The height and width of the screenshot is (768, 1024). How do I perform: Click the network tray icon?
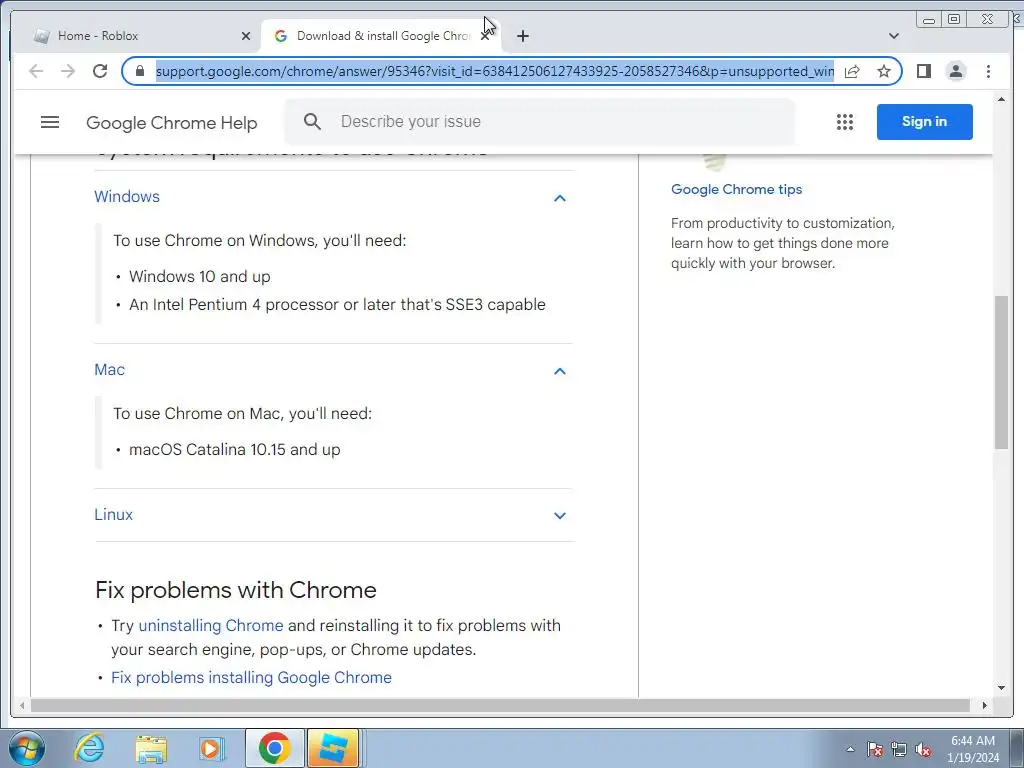pyautogui.click(x=899, y=749)
